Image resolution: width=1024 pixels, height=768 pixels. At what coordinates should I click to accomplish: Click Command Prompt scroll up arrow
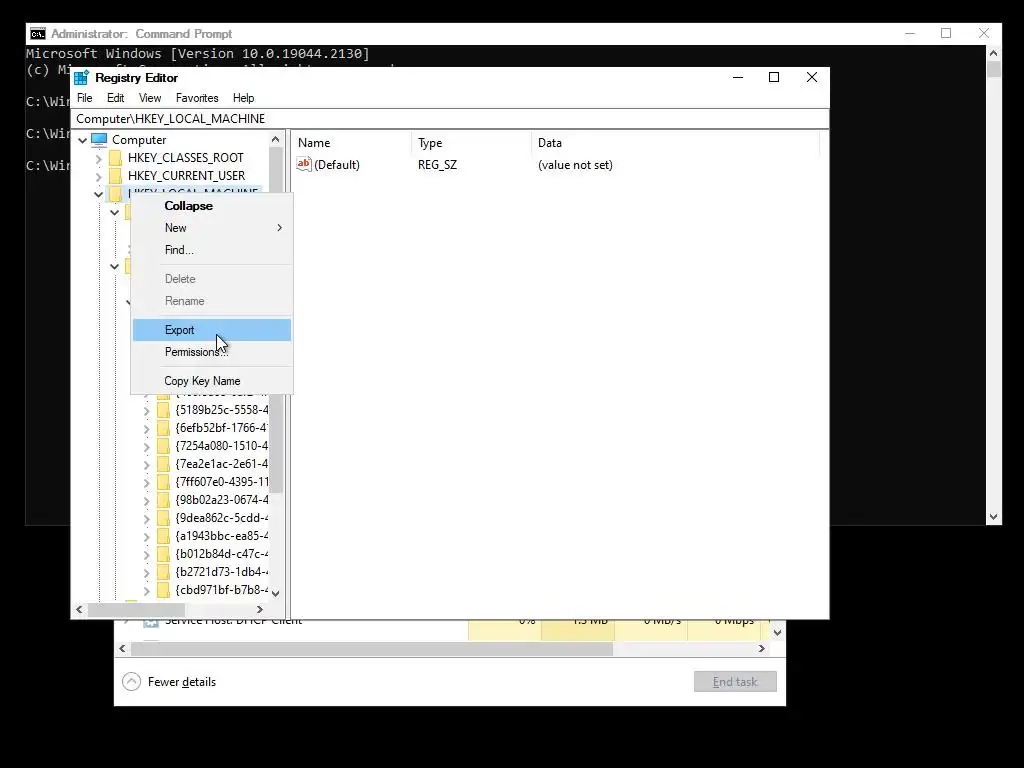(993, 53)
